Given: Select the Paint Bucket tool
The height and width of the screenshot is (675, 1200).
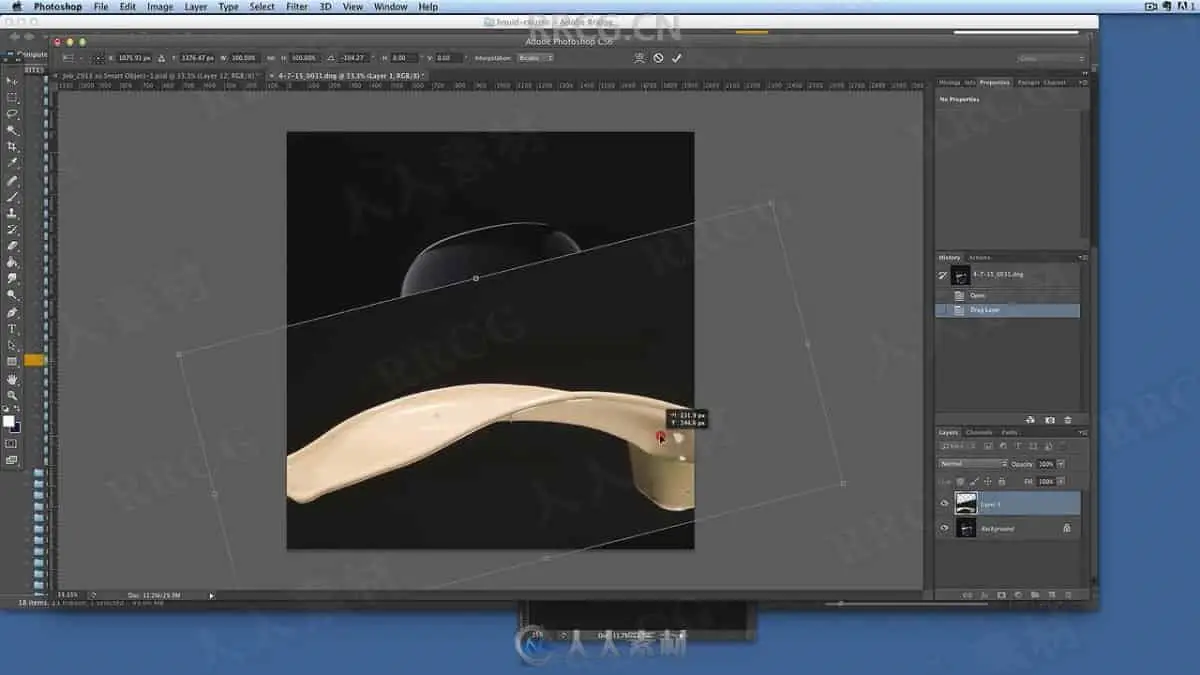Looking at the screenshot, I should (x=12, y=262).
